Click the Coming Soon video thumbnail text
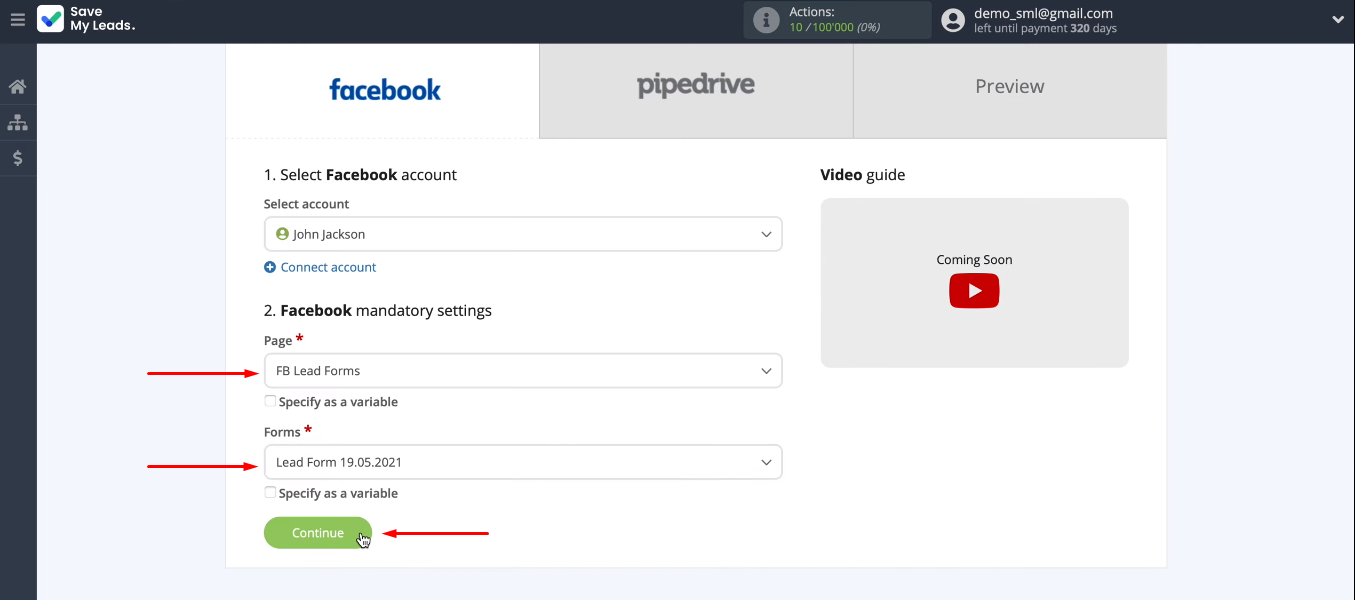The width and height of the screenshot is (1355, 600). pos(974,260)
